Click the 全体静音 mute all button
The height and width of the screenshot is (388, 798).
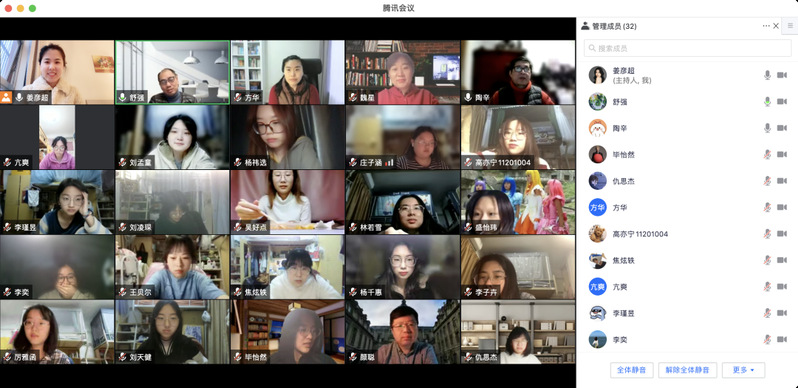pos(632,370)
